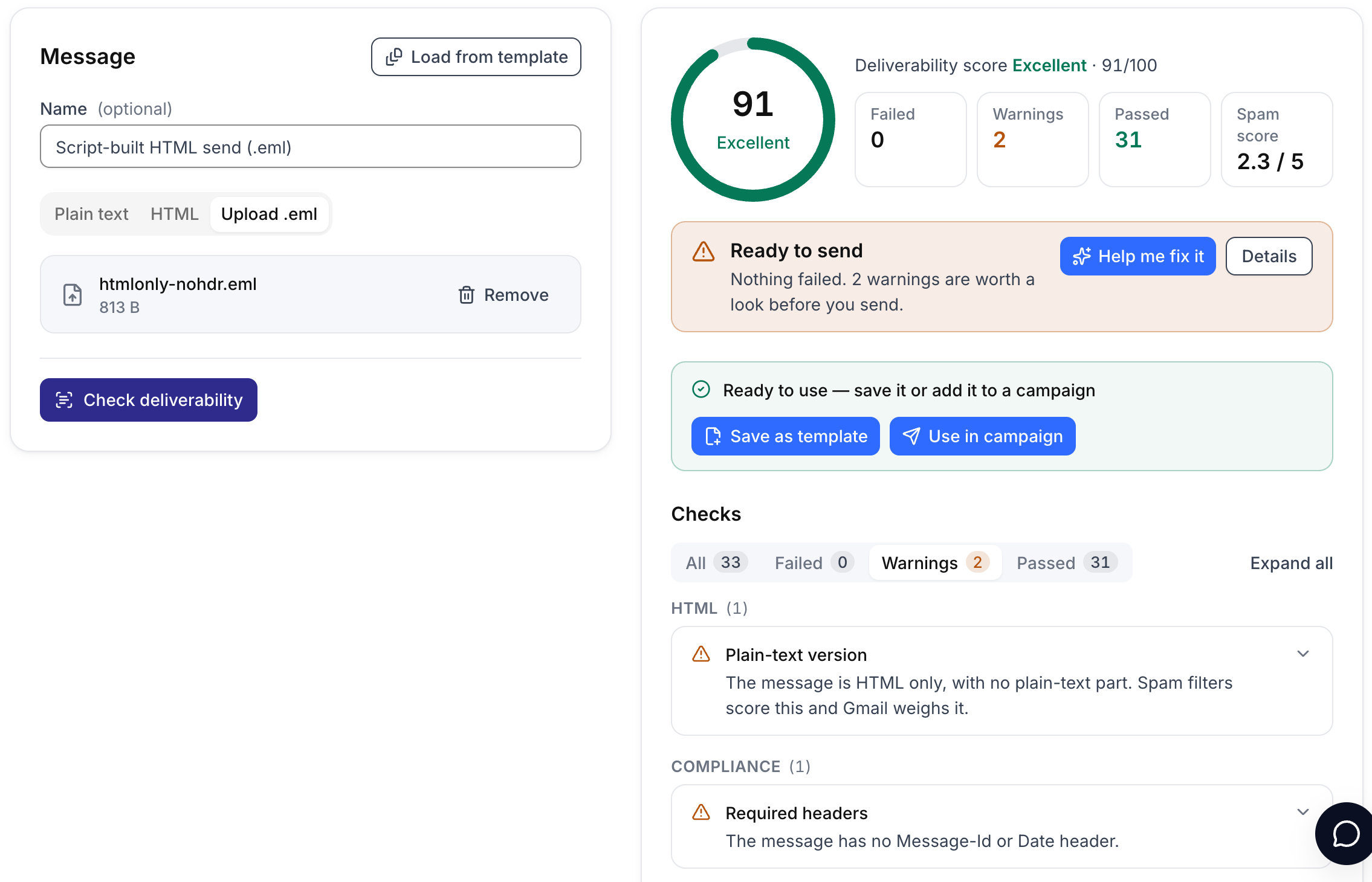
Task: Open the Spam score 2.3 / 5 card
Action: coord(1277,140)
